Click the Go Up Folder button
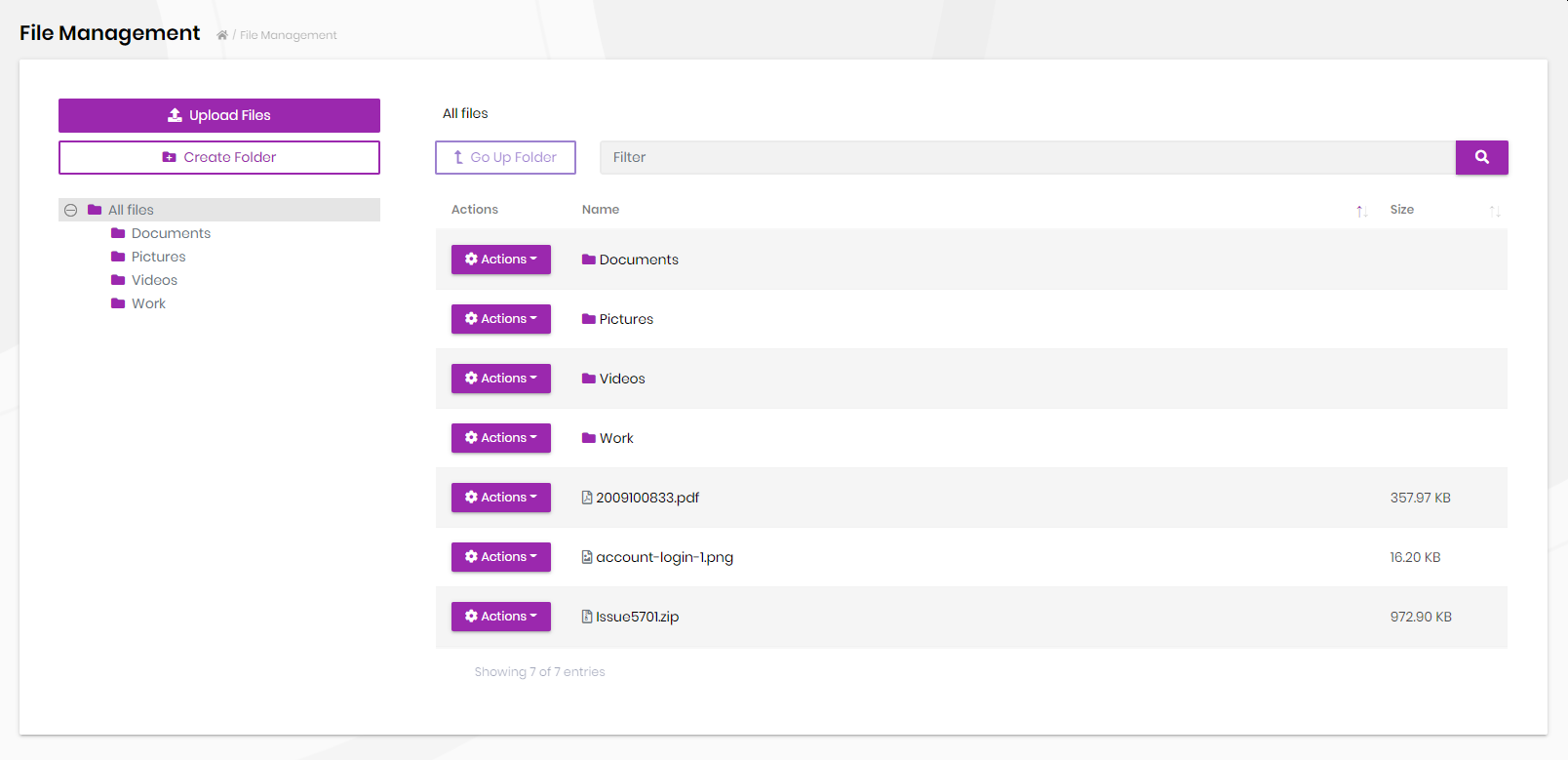 [505, 157]
